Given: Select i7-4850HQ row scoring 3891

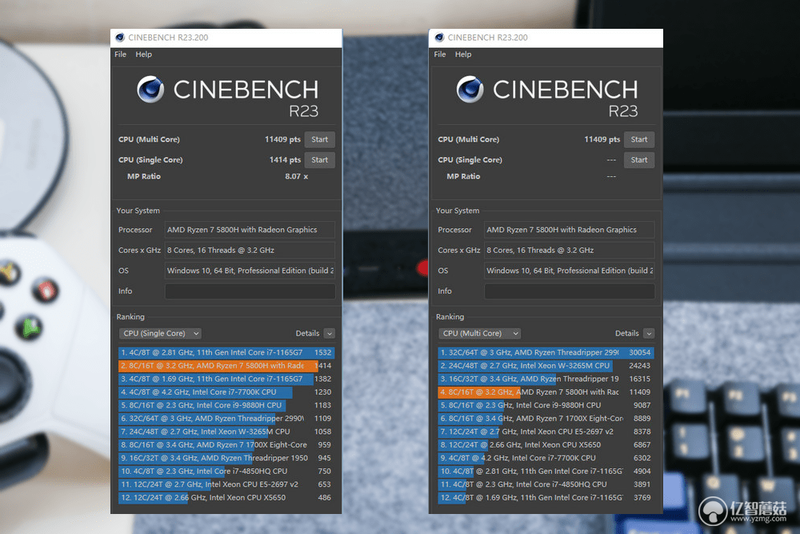Looking at the screenshot, I should (x=545, y=485).
